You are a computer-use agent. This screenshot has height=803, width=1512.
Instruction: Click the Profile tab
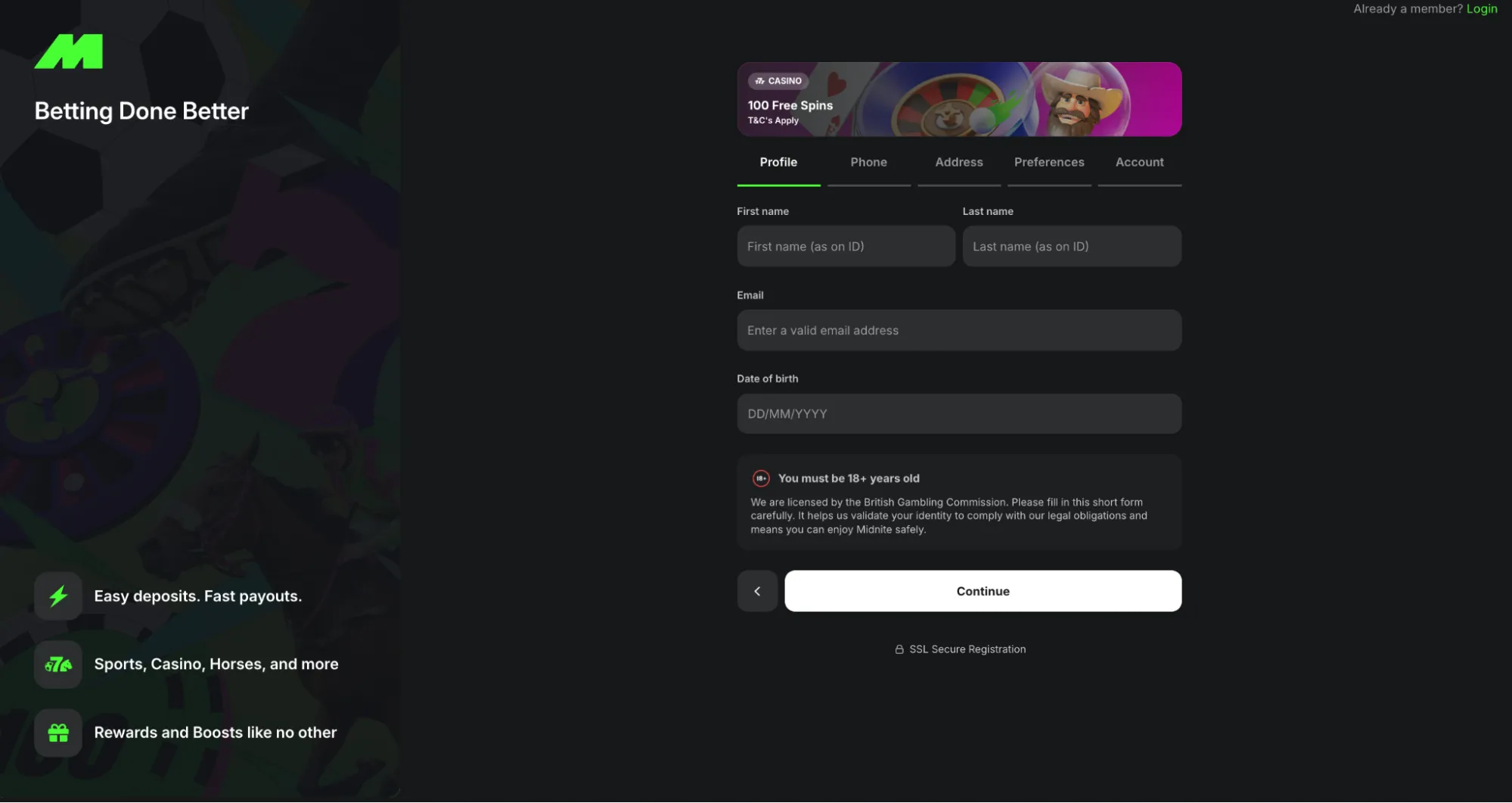(x=778, y=162)
